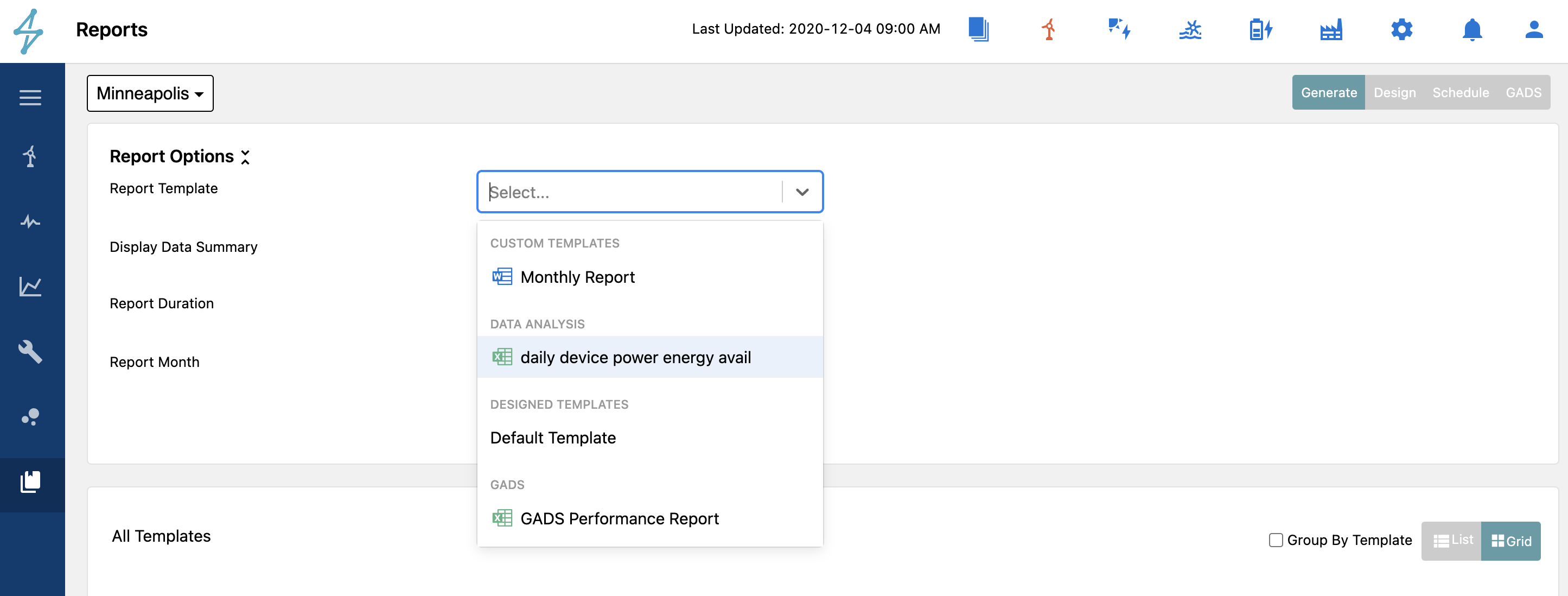The height and width of the screenshot is (596, 1568).
Task: Click the battery storage icon in header
Action: pyautogui.click(x=1260, y=29)
